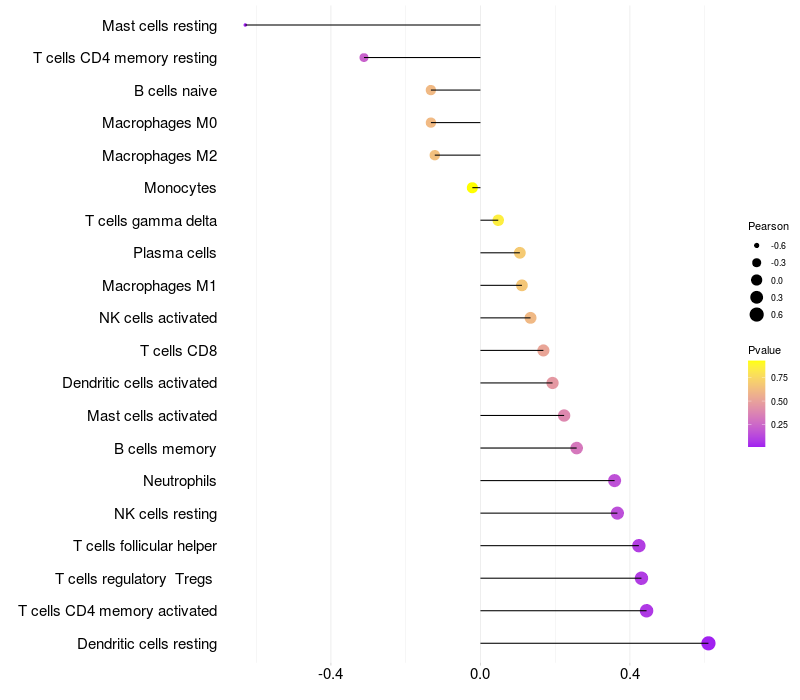The height and width of the screenshot is (700, 800).
Task: Click the T cells gamma delta yellow dot
Action: click(x=498, y=220)
